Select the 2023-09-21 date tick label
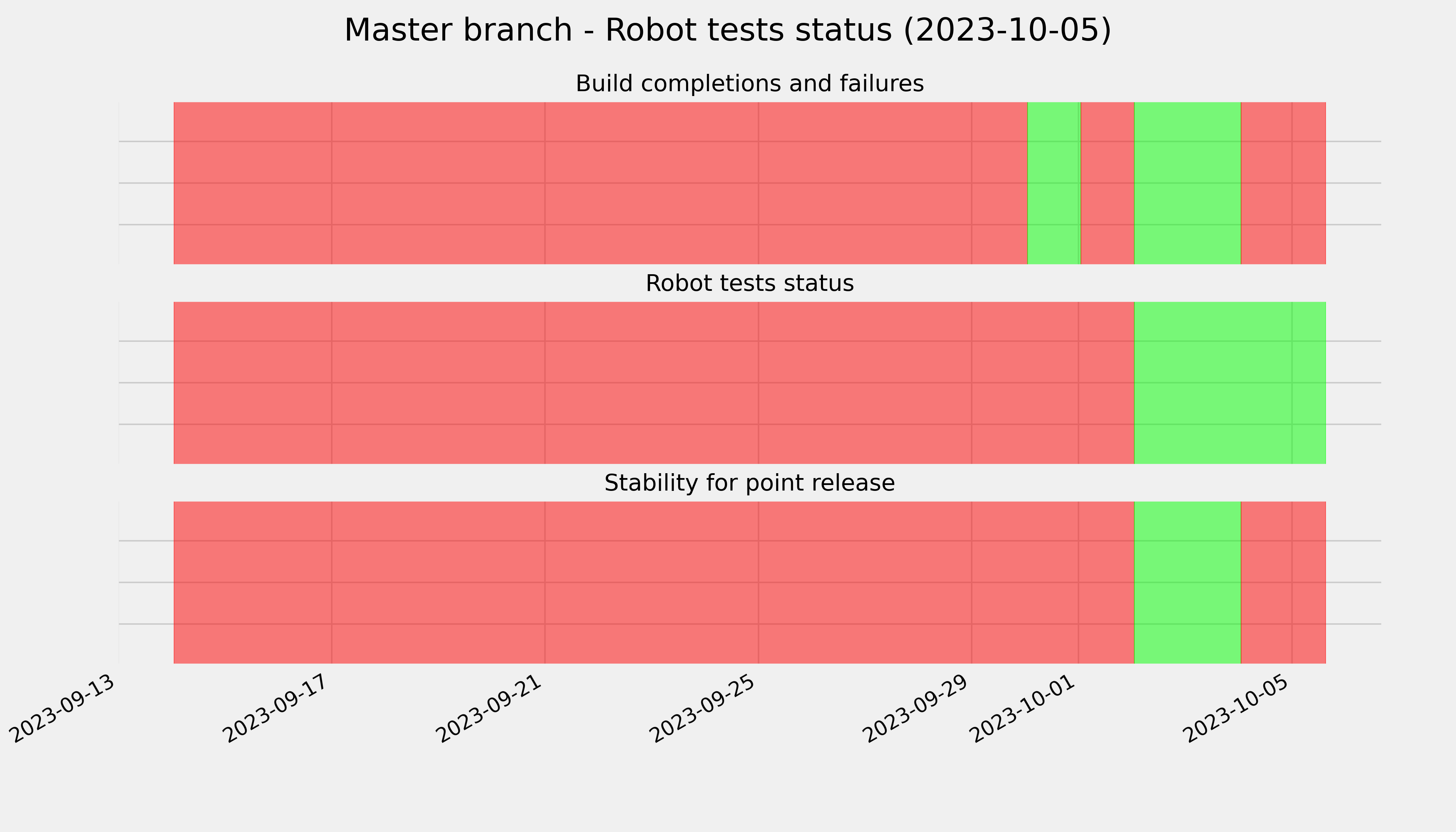This screenshot has width=1456, height=832. [491, 709]
